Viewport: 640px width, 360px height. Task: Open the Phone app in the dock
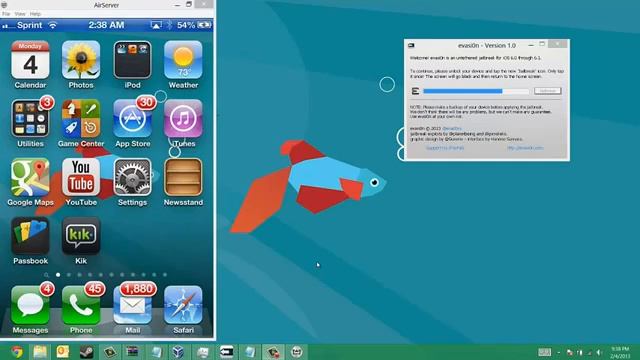click(81, 305)
